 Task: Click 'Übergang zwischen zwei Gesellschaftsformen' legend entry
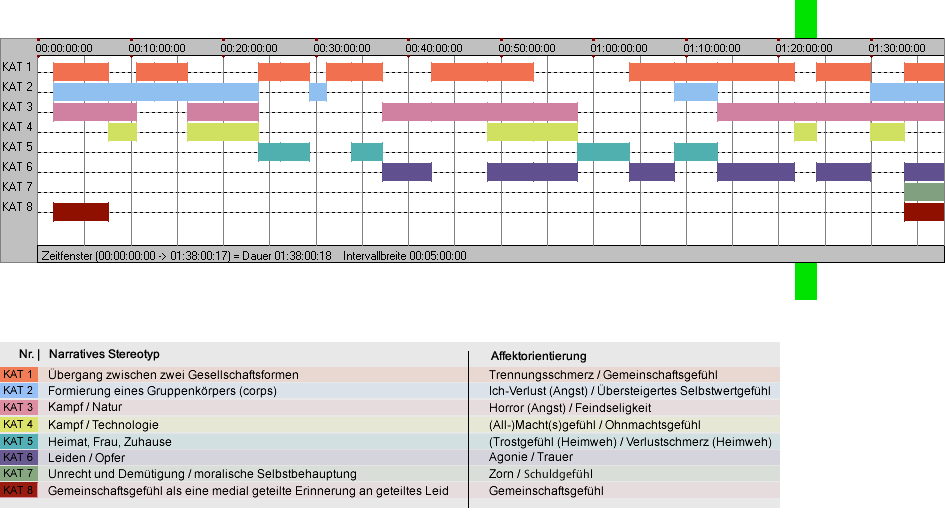(x=174, y=374)
